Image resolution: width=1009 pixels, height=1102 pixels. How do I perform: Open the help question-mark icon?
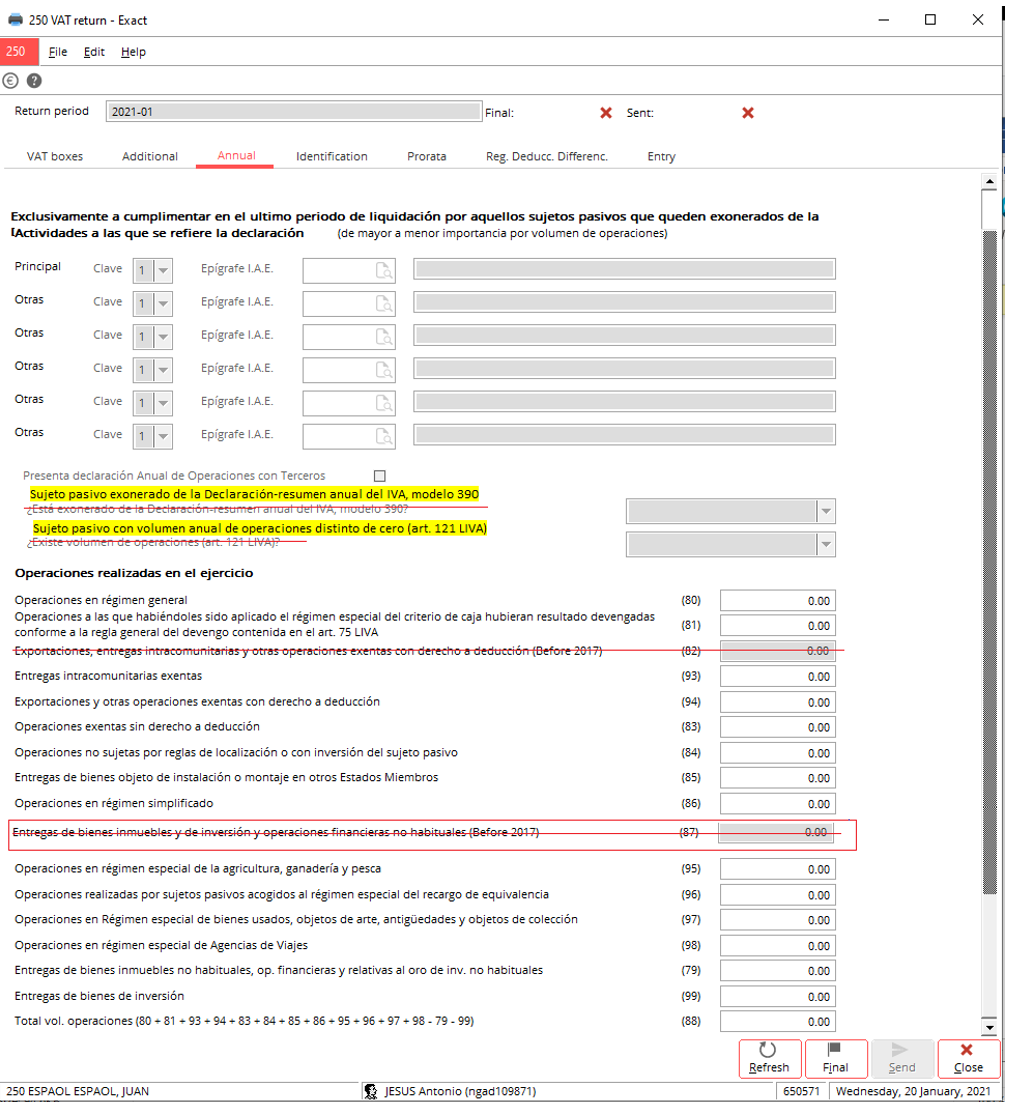[x=34, y=81]
